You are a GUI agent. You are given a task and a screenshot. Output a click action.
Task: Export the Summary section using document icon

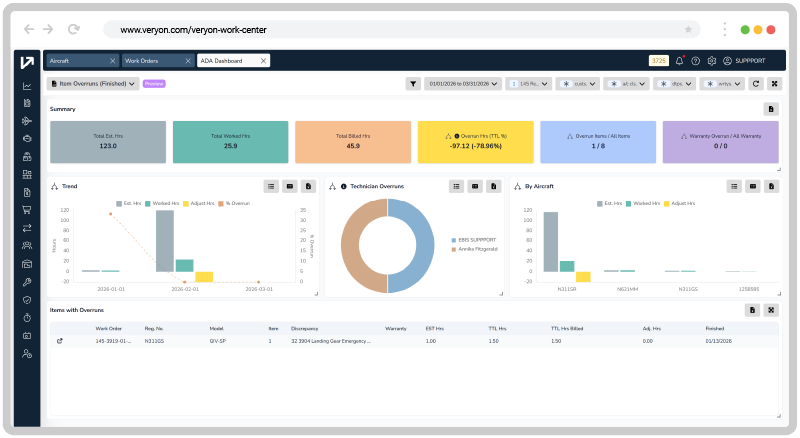(x=771, y=108)
